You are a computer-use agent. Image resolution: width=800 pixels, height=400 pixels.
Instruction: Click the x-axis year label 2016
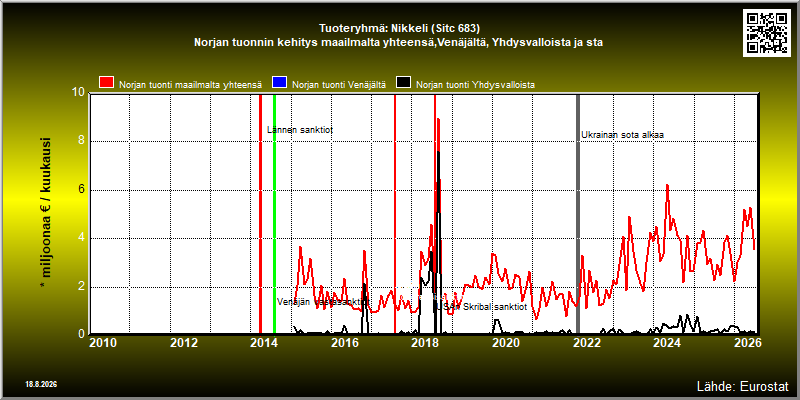pos(344,342)
